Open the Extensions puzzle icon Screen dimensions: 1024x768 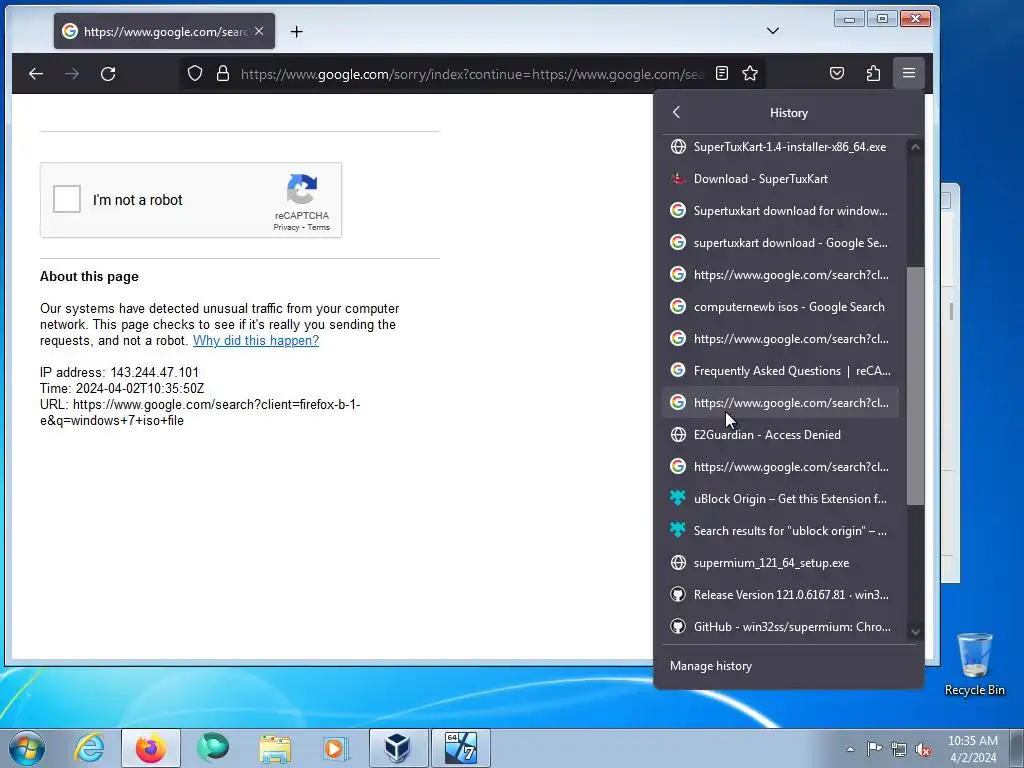pyautogui.click(x=873, y=73)
